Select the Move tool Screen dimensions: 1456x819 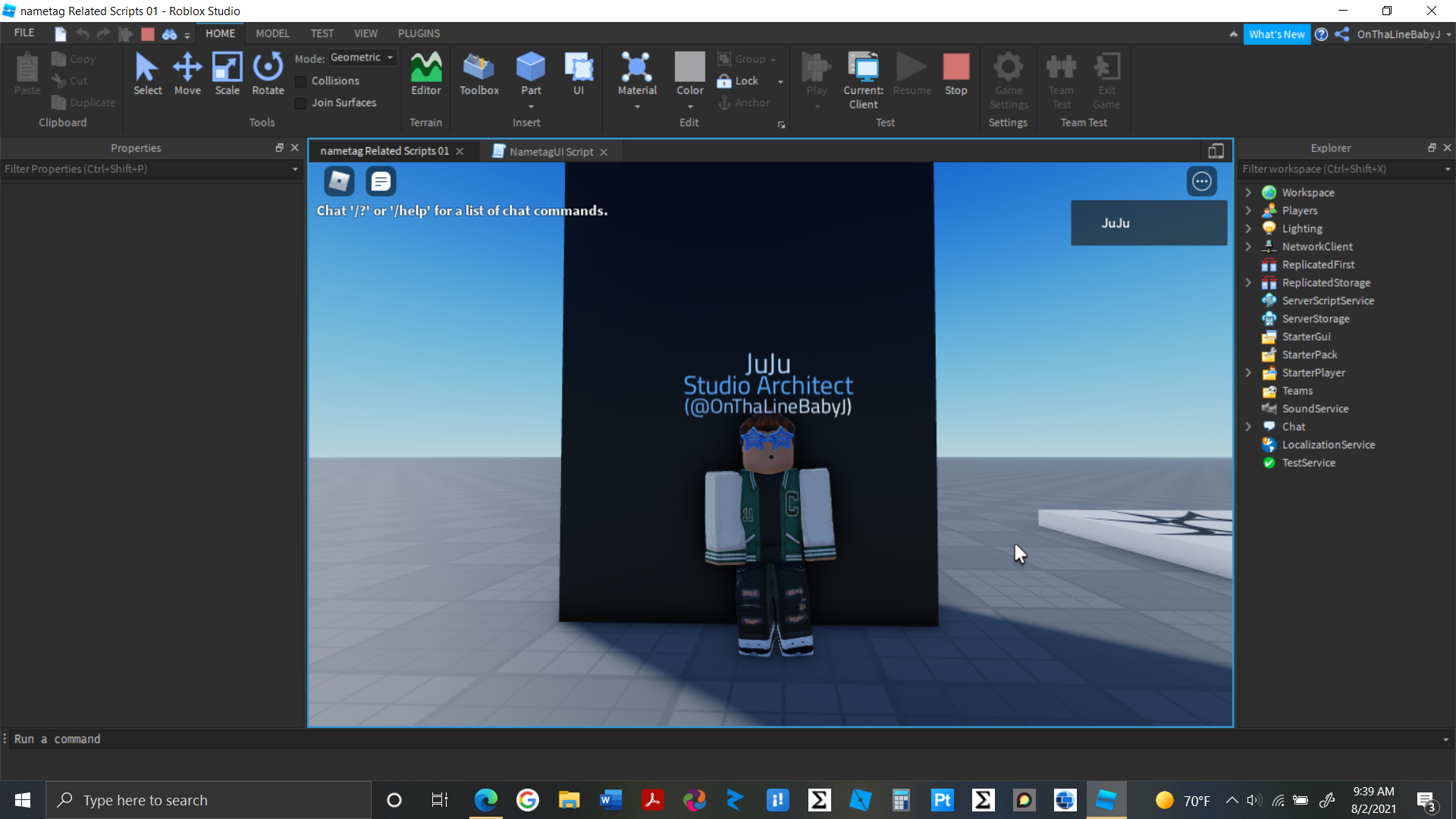[x=187, y=72]
